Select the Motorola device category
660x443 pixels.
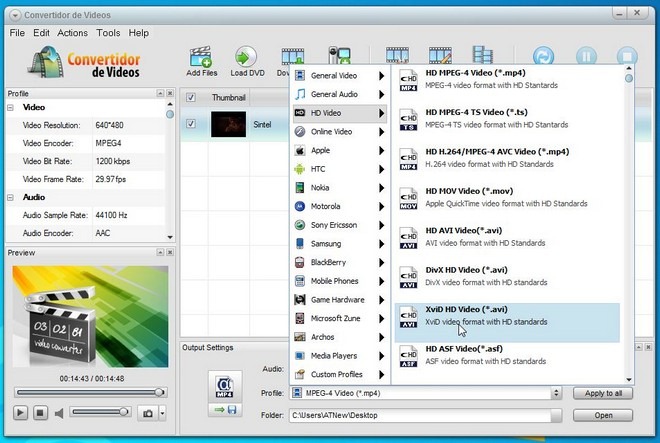tap(339, 206)
